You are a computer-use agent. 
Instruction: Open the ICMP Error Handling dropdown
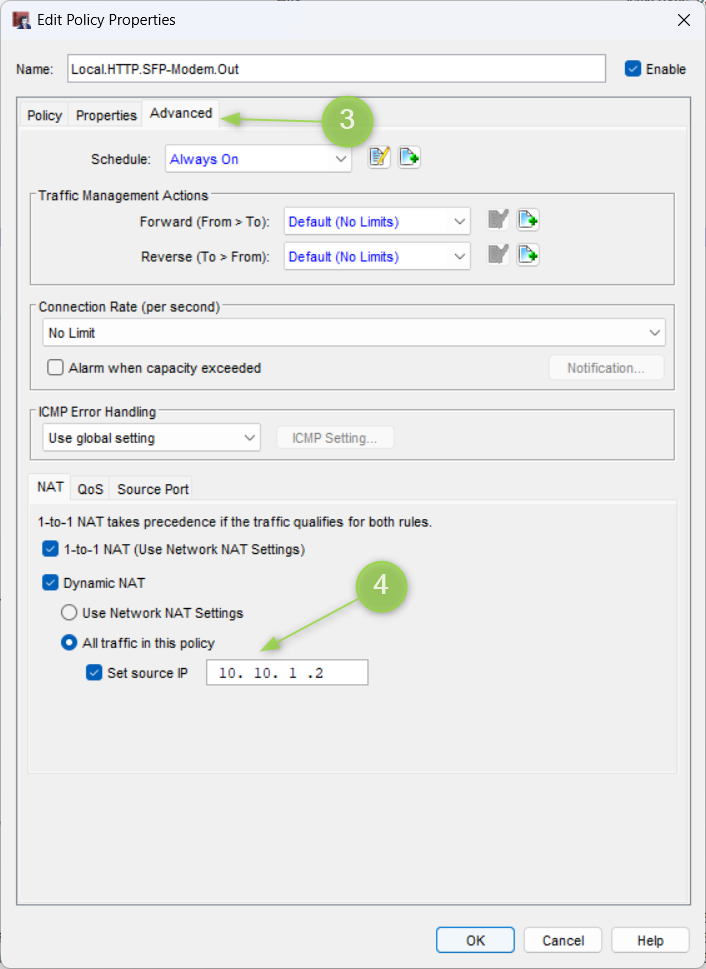point(152,438)
